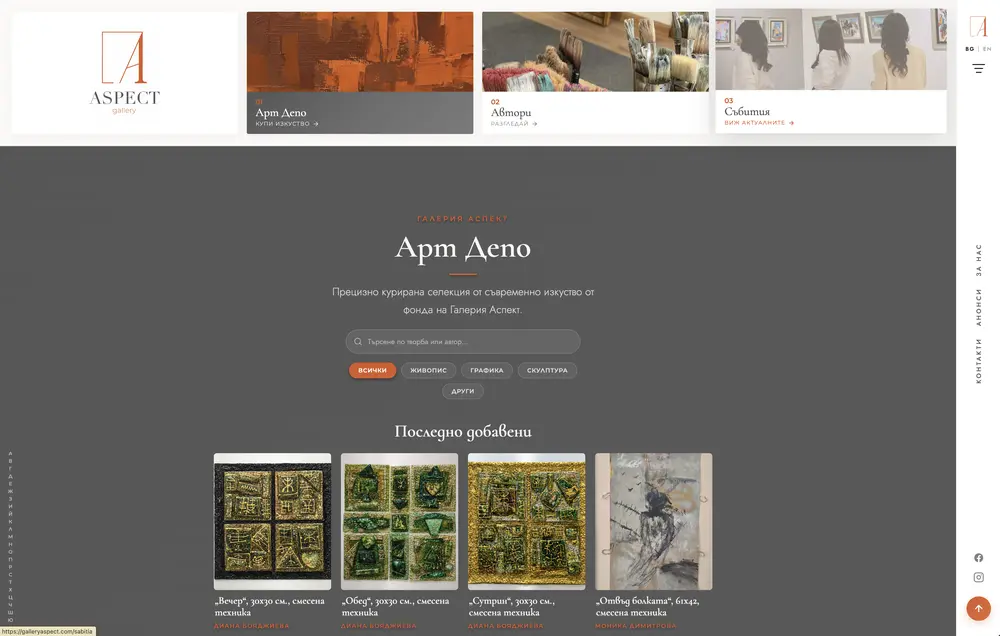Viewport: 1000px width, 636px height.
Task: Click in the artwork or author search box
Action: point(463,342)
